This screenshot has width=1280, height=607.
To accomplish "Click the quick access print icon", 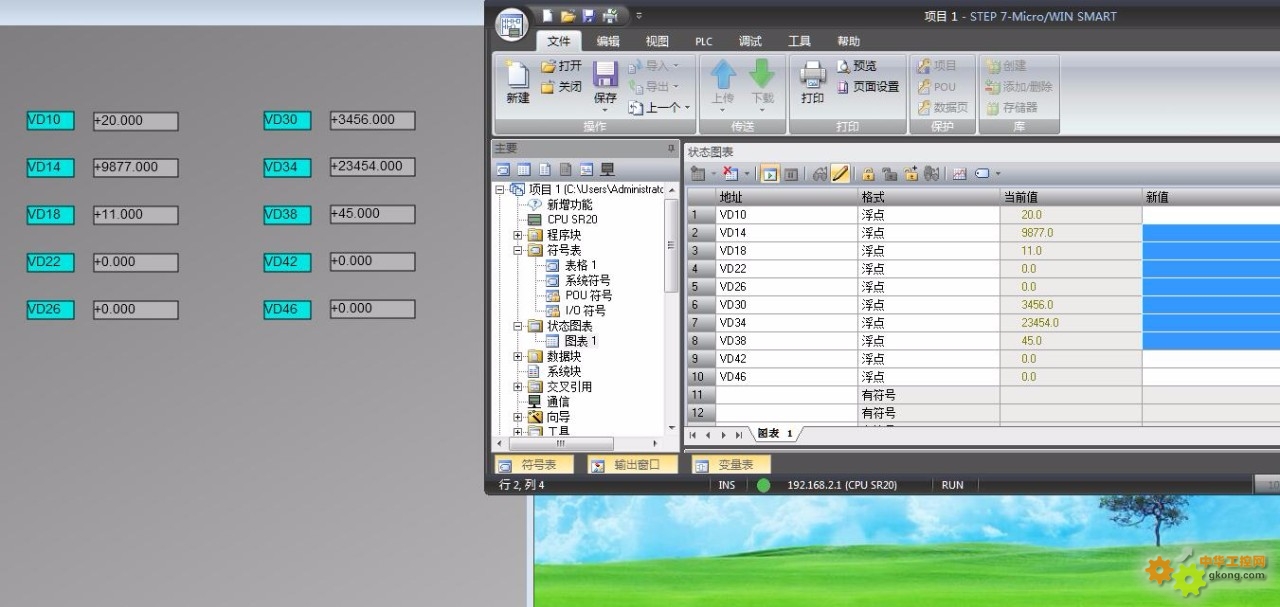I will pyautogui.click(x=609, y=16).
